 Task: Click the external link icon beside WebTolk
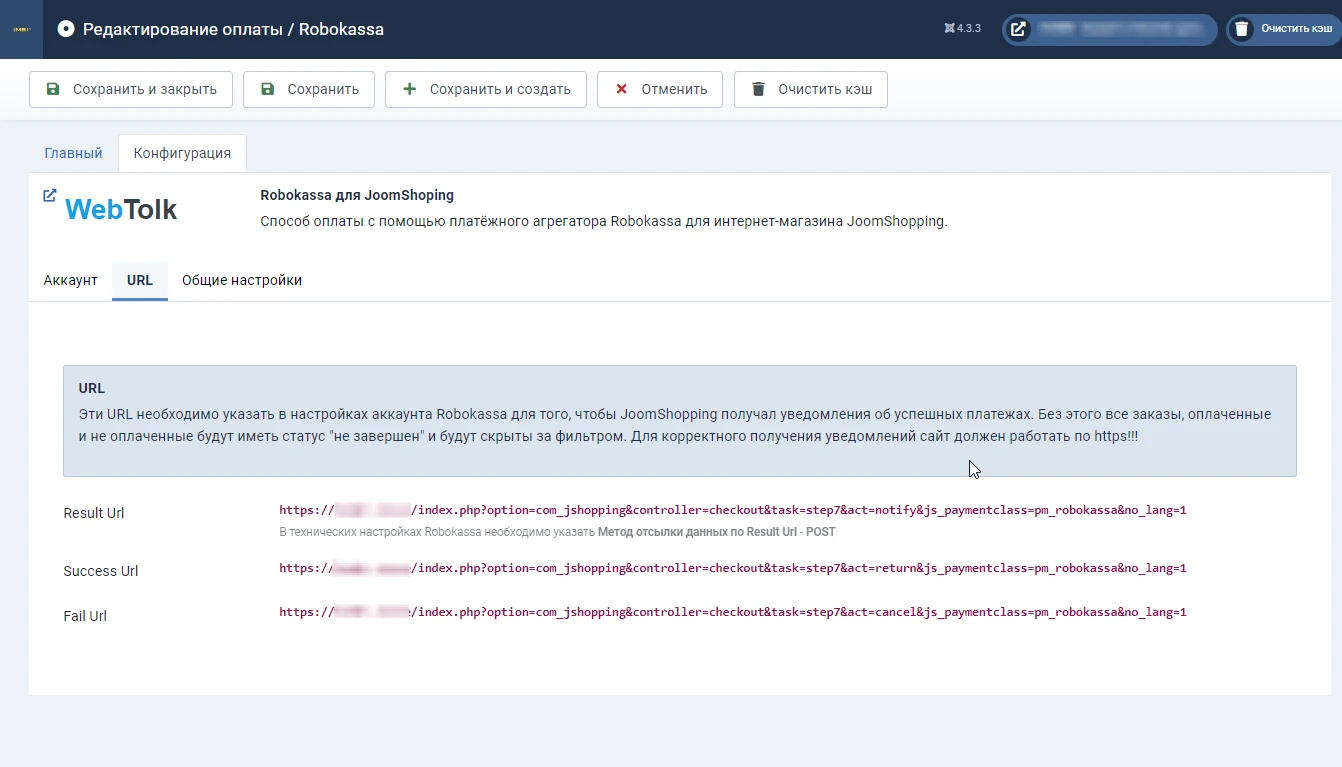coord(50,196)
